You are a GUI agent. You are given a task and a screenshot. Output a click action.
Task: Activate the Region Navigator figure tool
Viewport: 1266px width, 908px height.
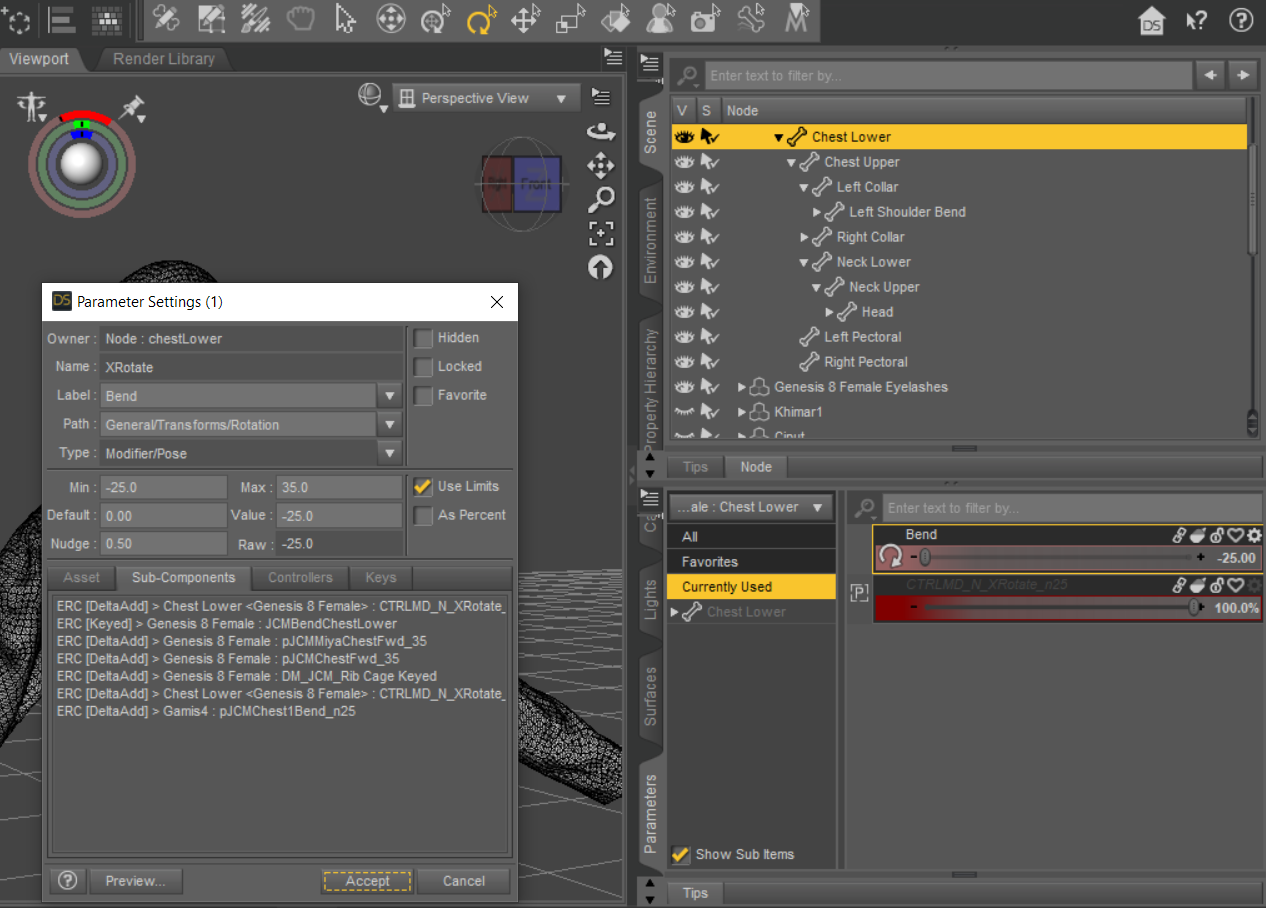pos(660,20)
